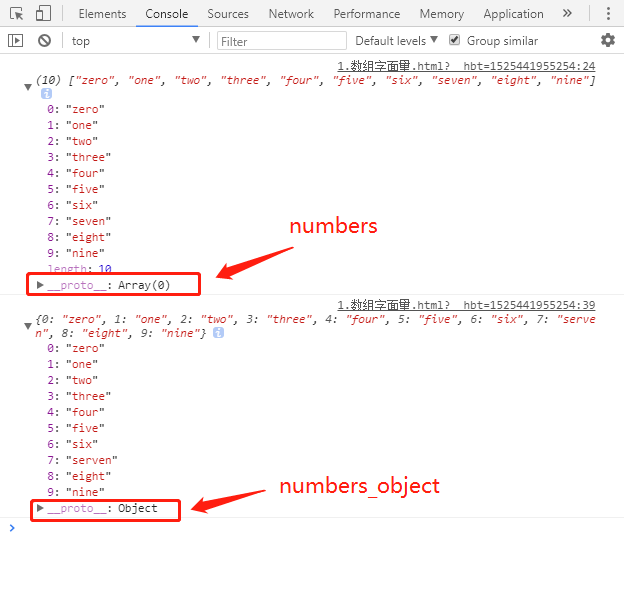Select the Console tab
This screenshot has height=601, width=624.
(x=167, y=14)
